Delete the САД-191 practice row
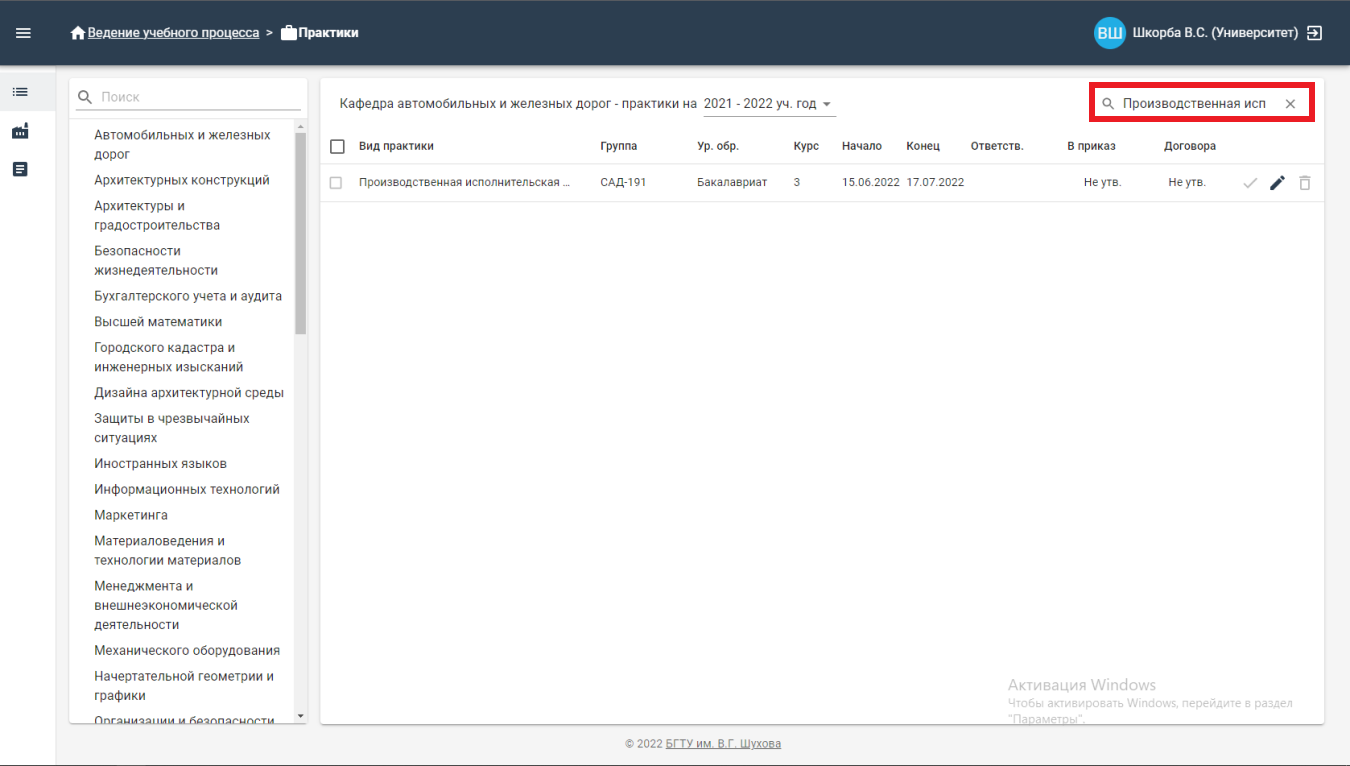Screen dimensions: 1350x766 [1304, 183]
